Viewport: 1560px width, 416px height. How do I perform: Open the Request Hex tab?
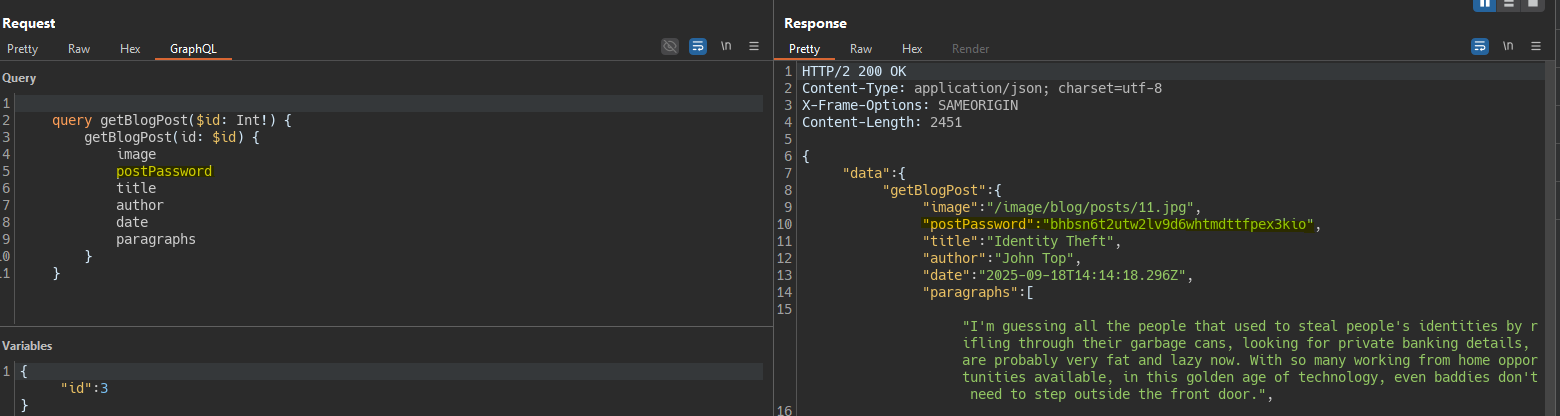[x=130, y=48]
